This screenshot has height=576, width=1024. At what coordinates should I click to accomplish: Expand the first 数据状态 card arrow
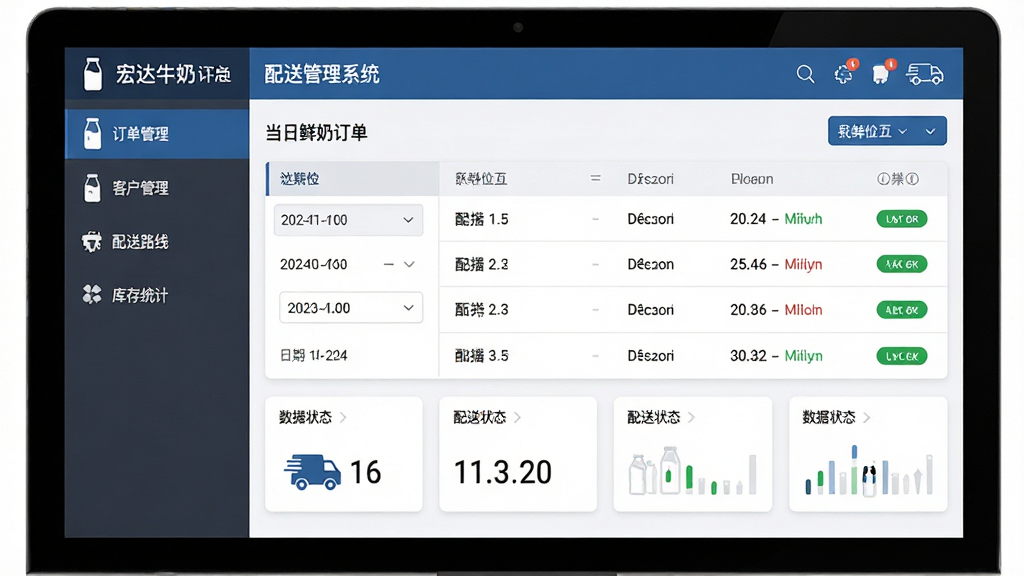pyautogui.click(x=343, y=417)
